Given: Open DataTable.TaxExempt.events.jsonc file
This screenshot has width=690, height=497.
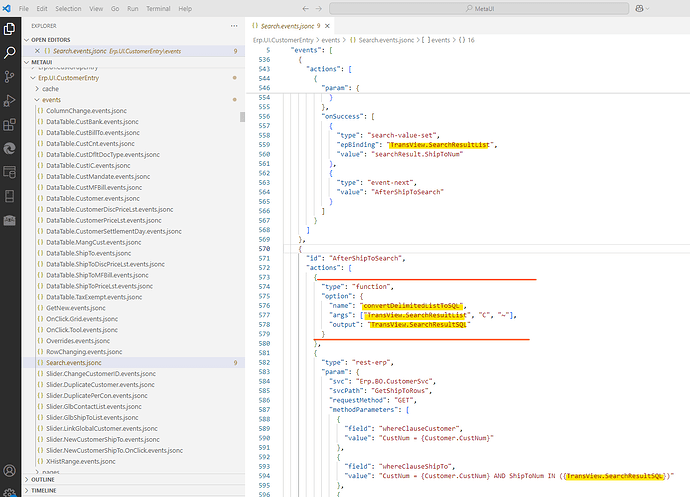Looking at the screenshot, I should pyautogui.click(x=94, y=297).
